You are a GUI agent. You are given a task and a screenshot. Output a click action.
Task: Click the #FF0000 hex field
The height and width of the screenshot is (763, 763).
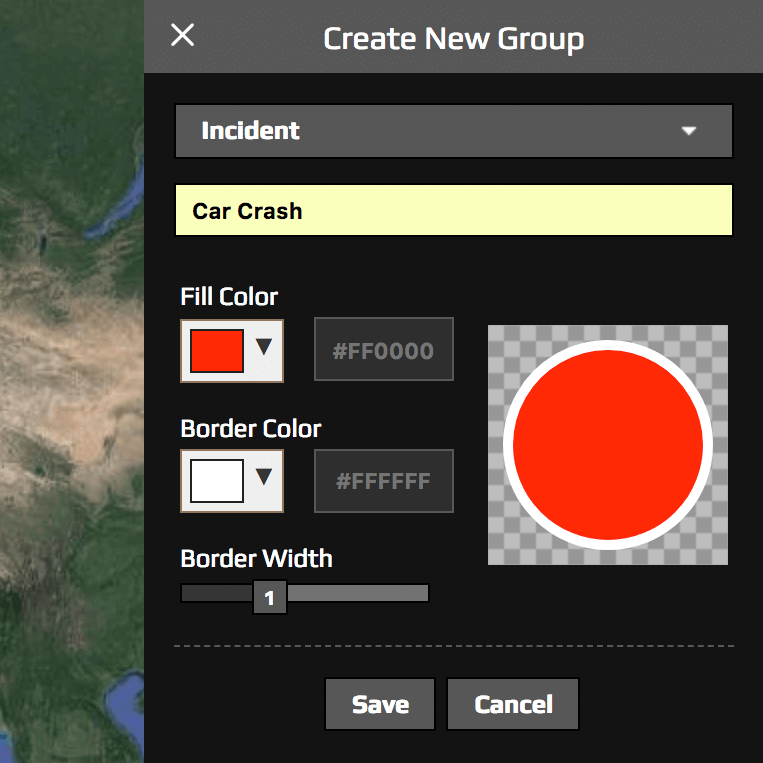pyautogui.click(x=384, y=349)
